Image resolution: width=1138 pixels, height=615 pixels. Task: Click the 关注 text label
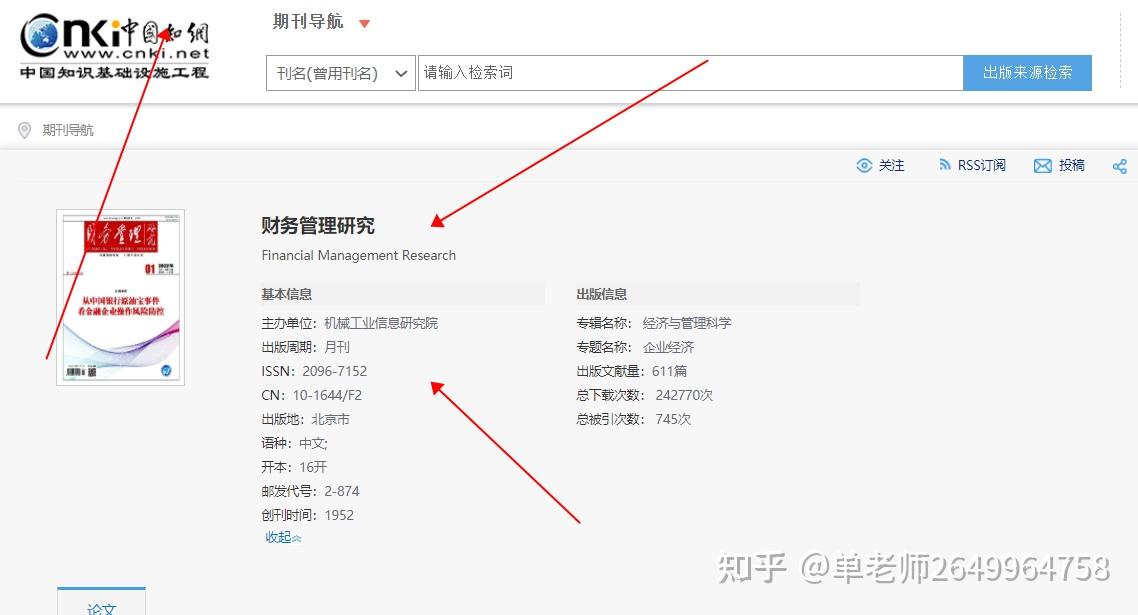(891, 166)
